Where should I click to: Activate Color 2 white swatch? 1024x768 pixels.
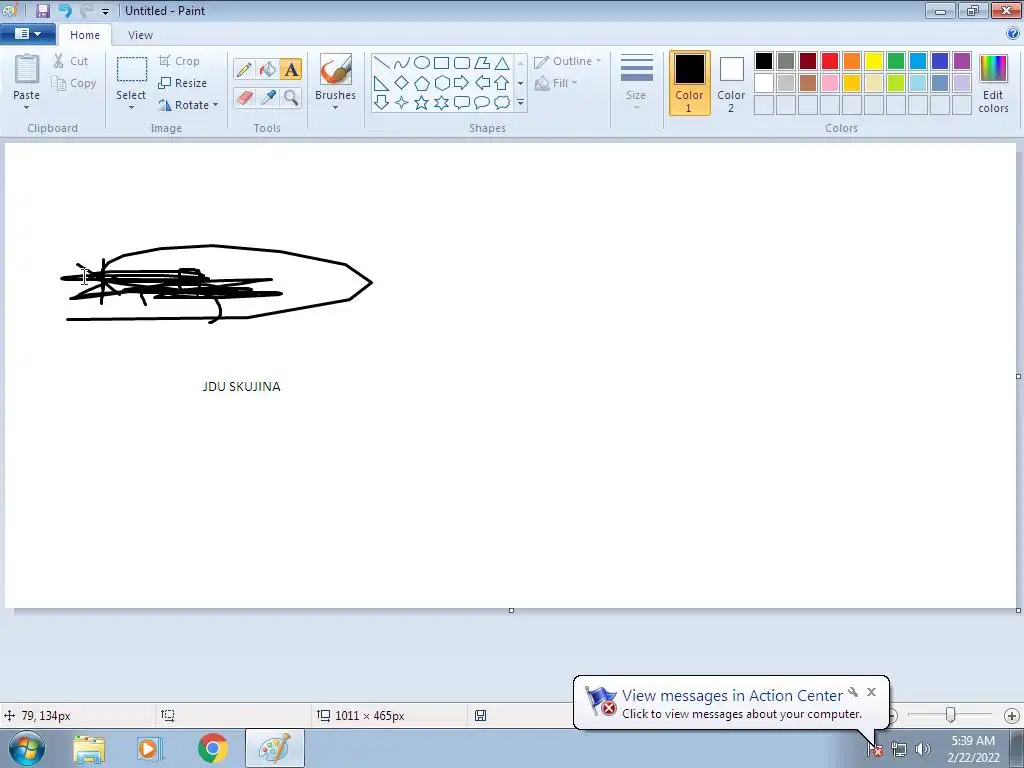731,84
